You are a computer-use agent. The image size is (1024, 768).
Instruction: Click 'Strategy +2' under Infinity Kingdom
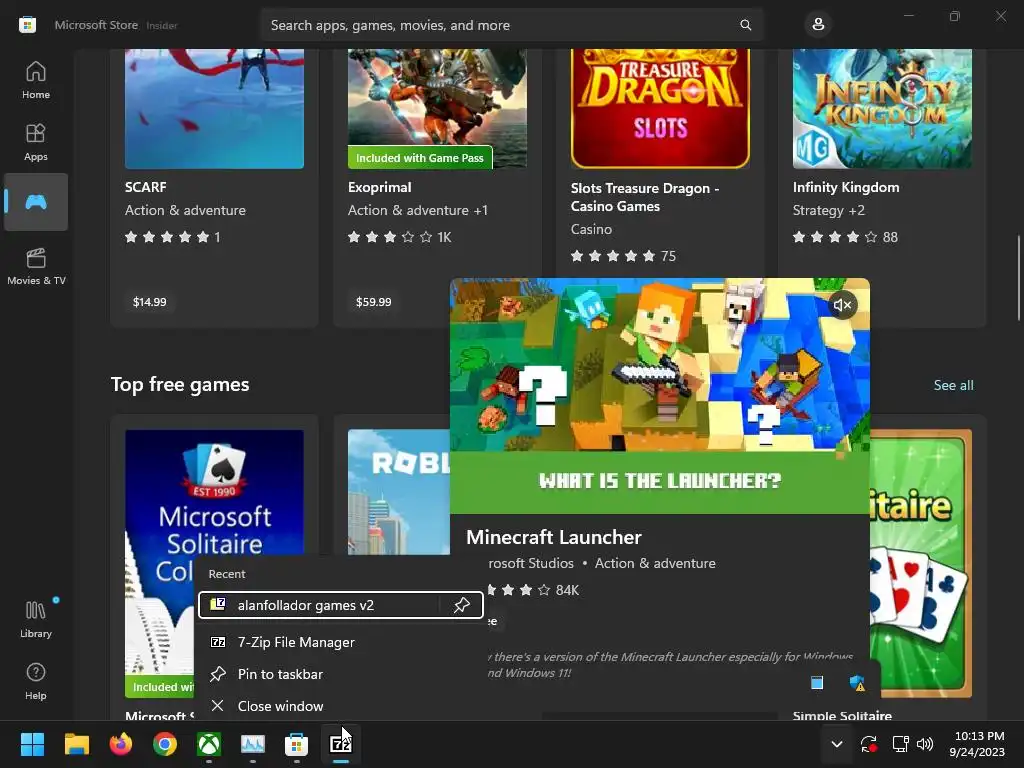point(829,210)
